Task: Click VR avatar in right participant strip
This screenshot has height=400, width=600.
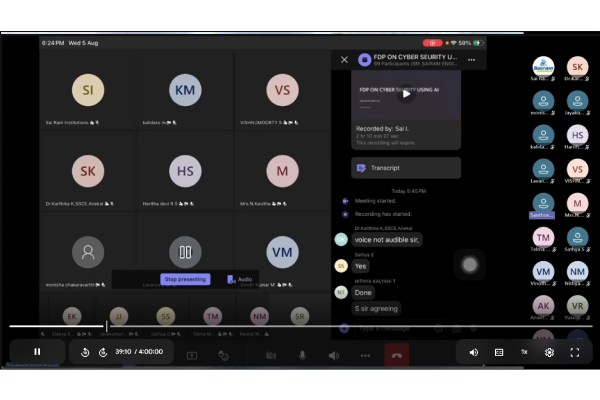Action: click(577, 305)
